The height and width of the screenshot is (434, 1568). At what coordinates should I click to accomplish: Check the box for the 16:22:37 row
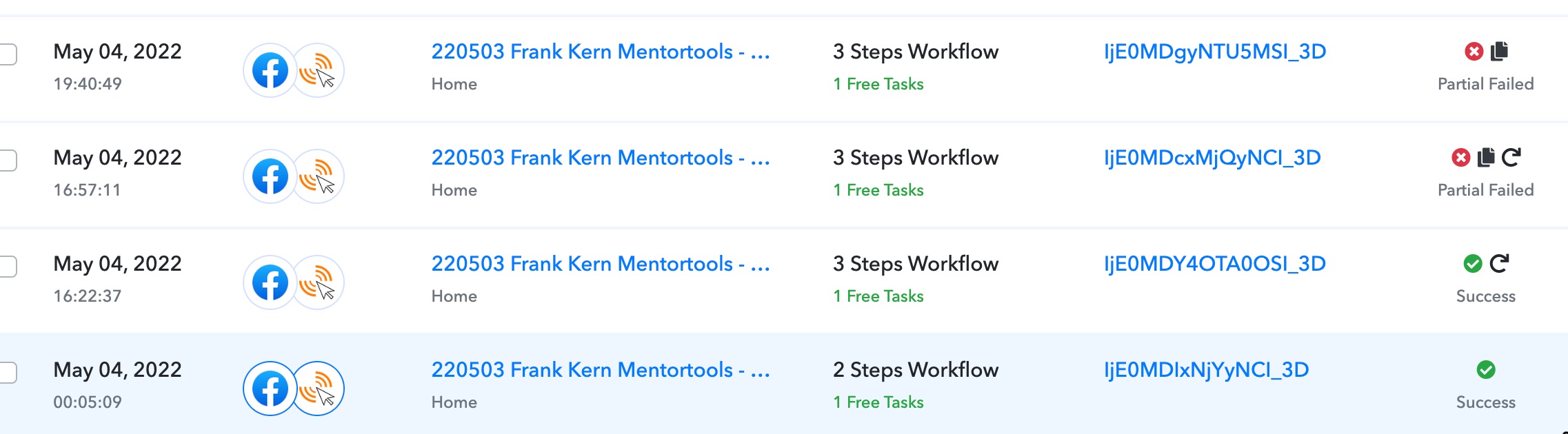6,267
